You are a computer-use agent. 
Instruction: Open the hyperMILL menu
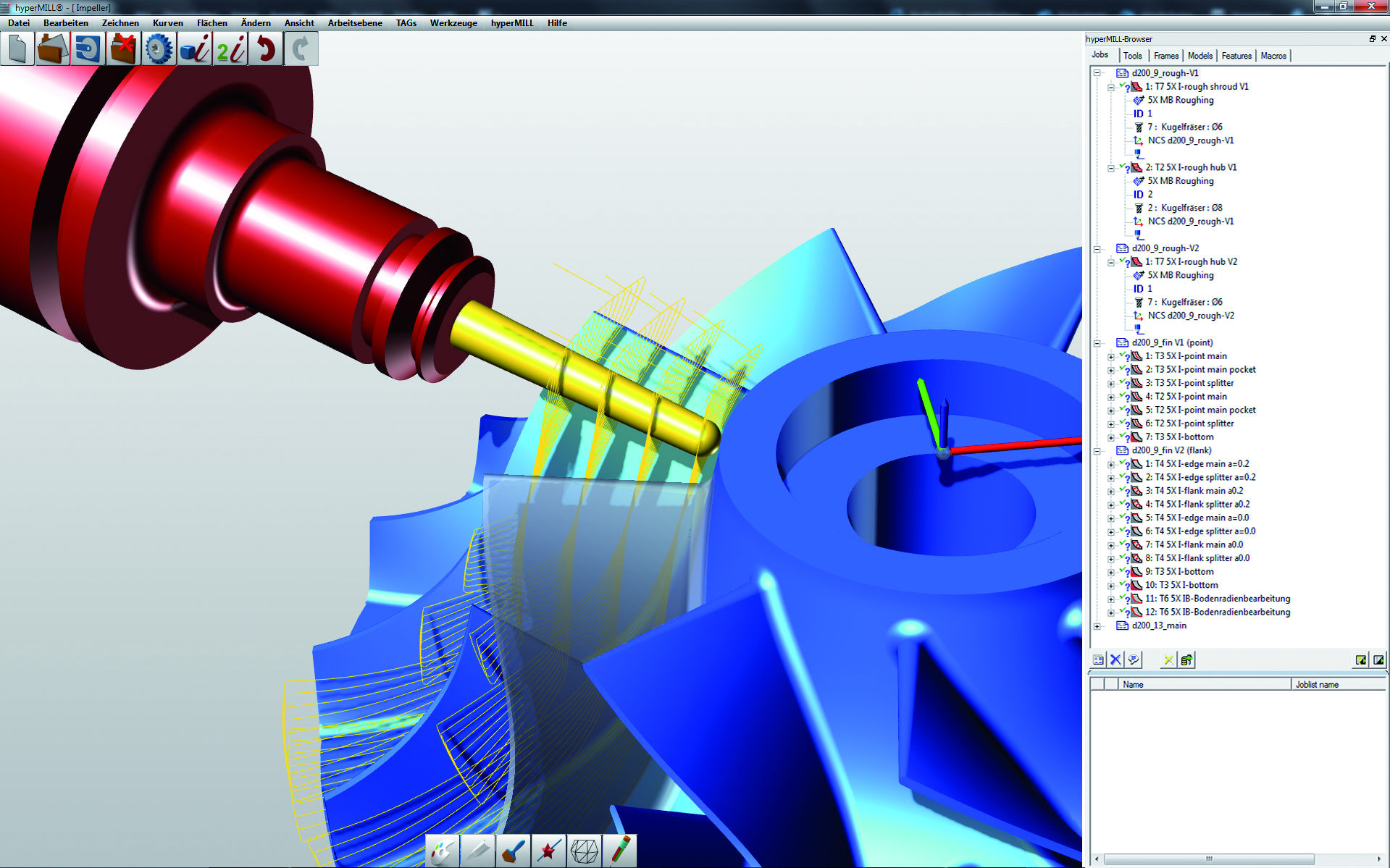512,23
